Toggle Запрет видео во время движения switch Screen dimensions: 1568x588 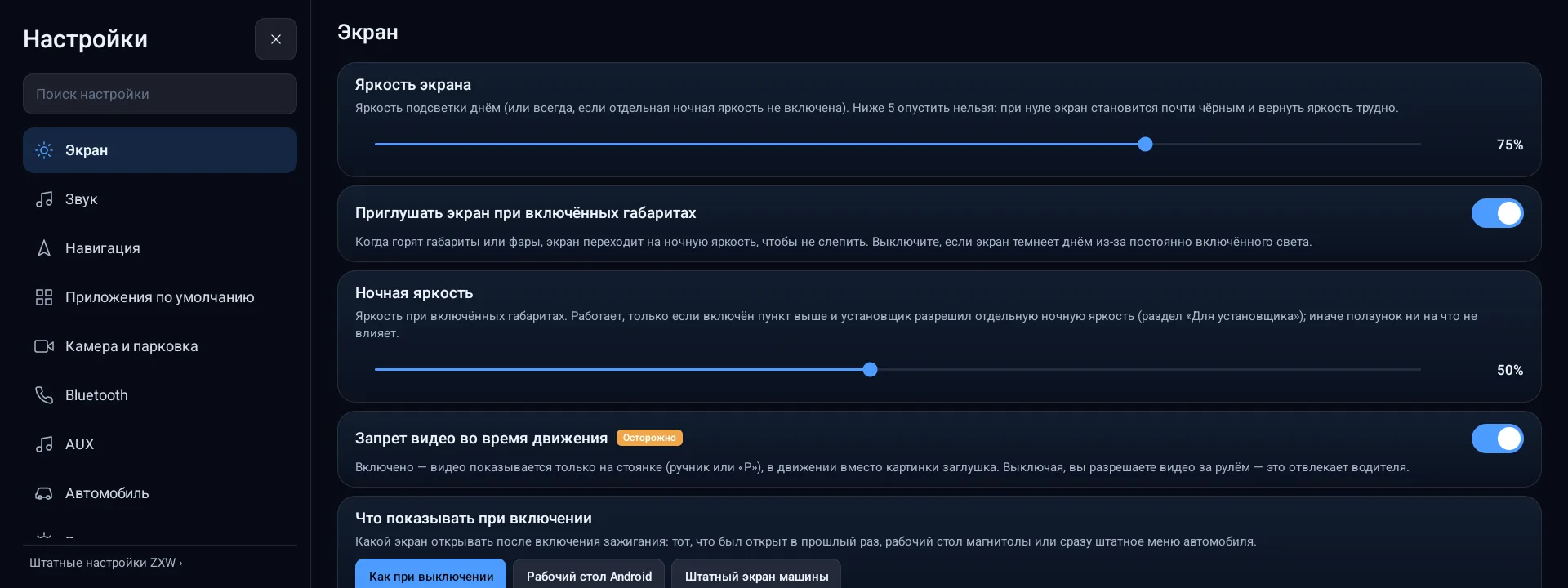[x=1497, y=439]
